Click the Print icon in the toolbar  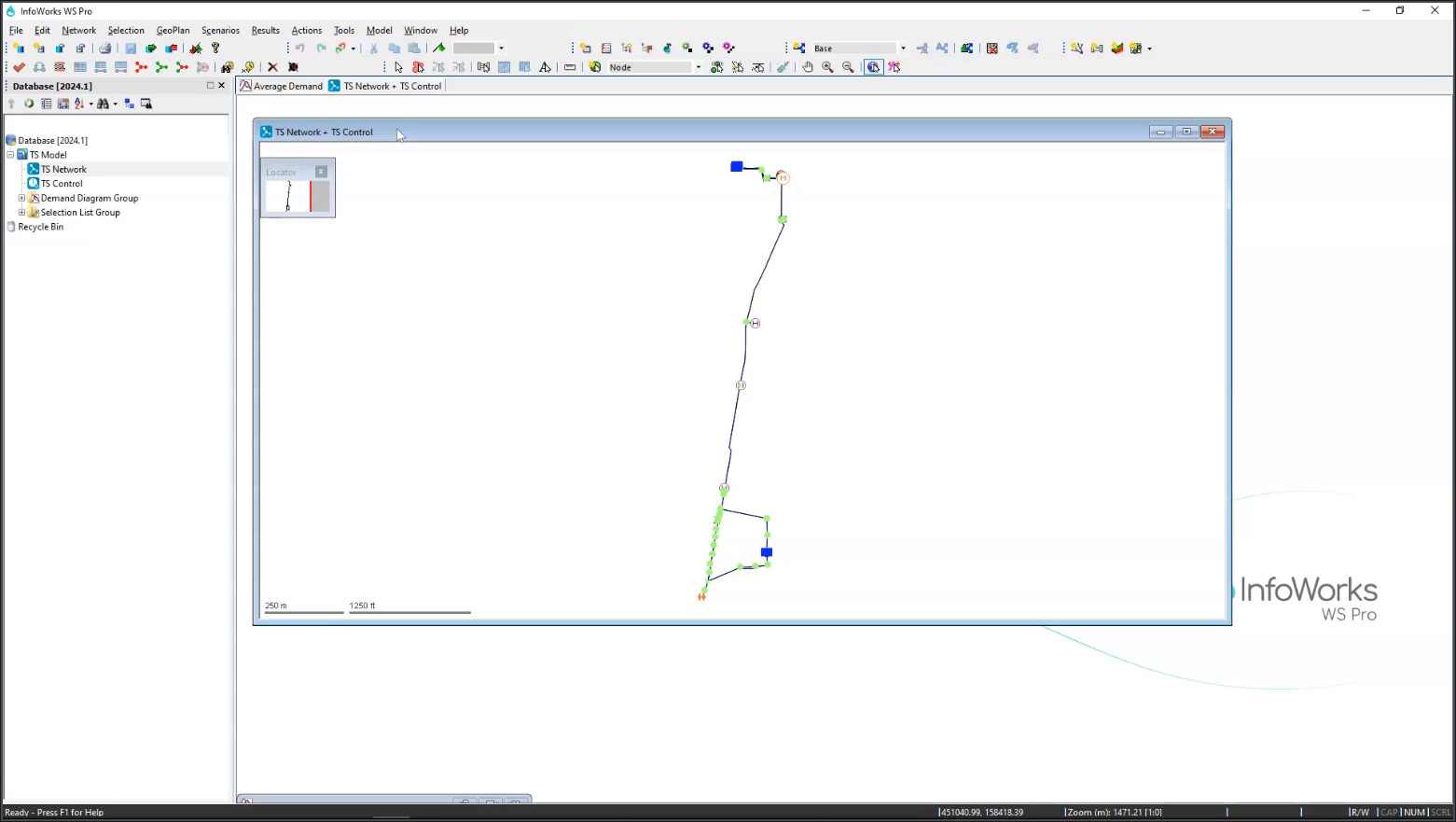click(105, 49)
